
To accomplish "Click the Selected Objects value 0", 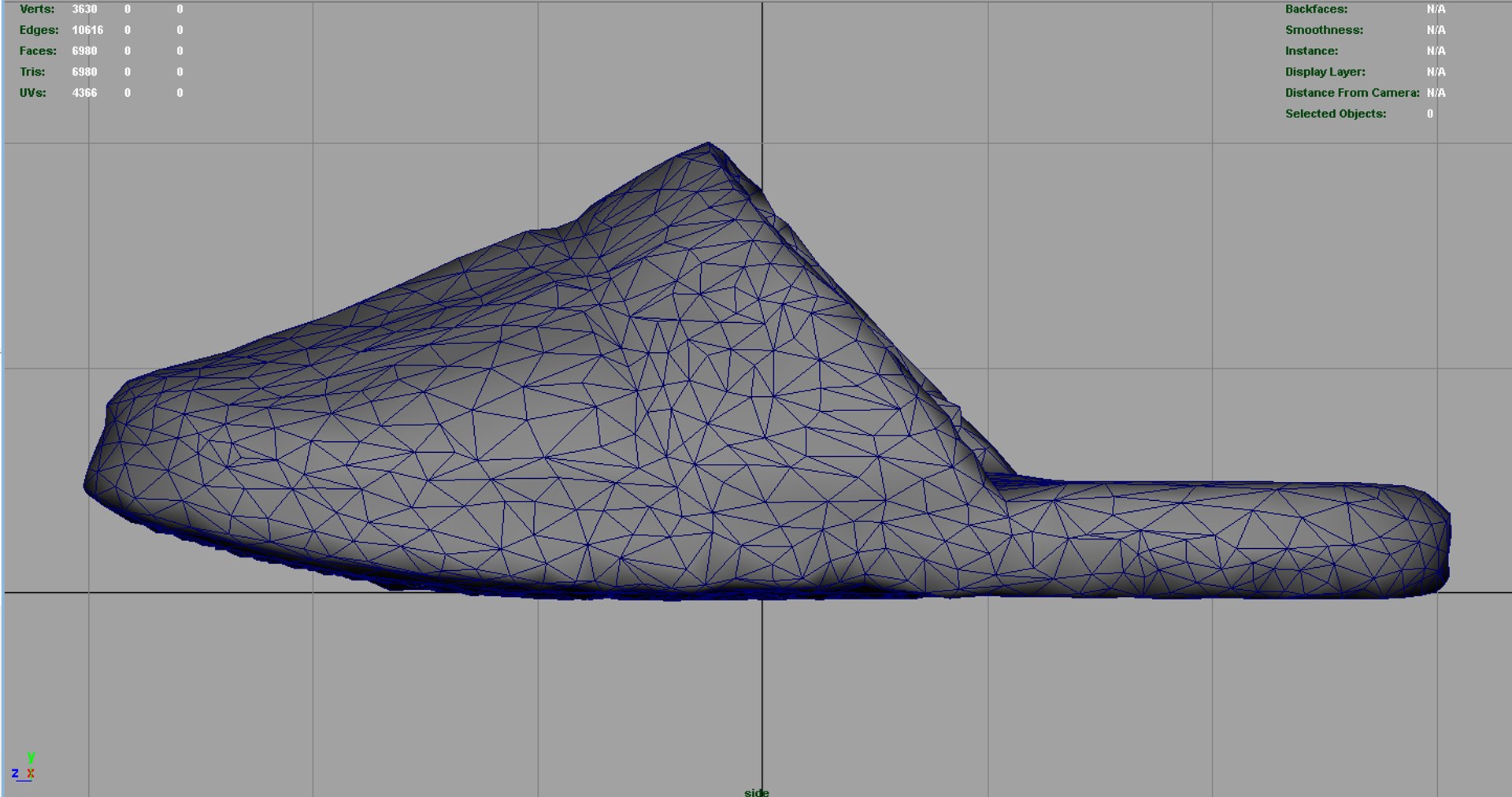I will 1430,113.
